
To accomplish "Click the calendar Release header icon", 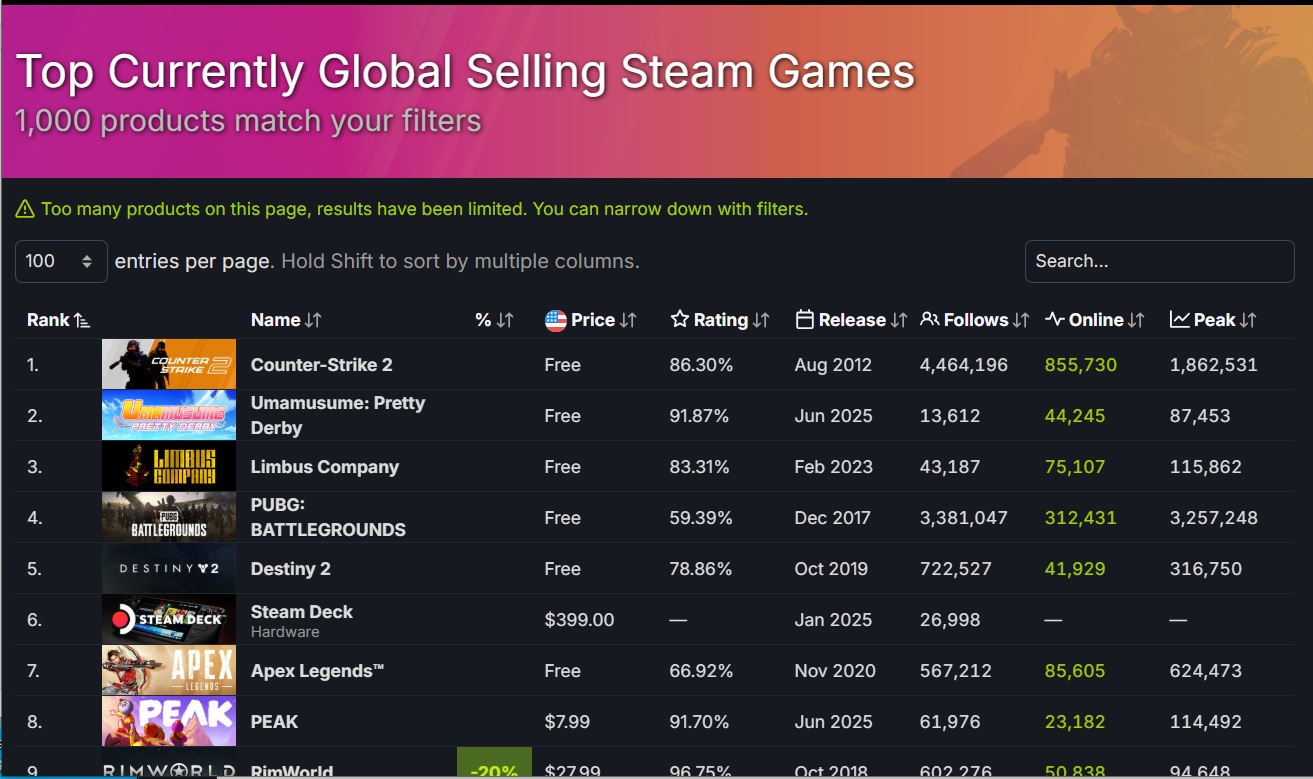I will point(804,320).
